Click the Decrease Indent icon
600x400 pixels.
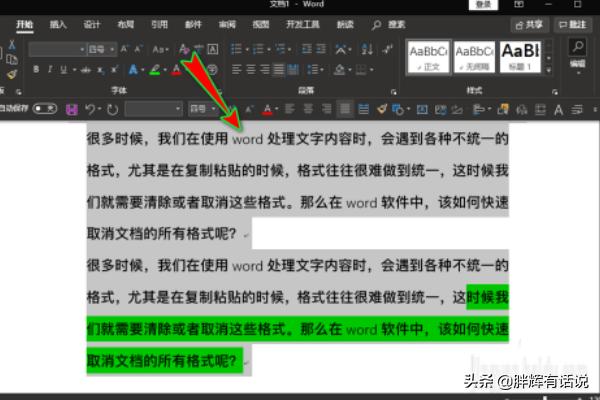pyautogui.click(x=307, y=49)
